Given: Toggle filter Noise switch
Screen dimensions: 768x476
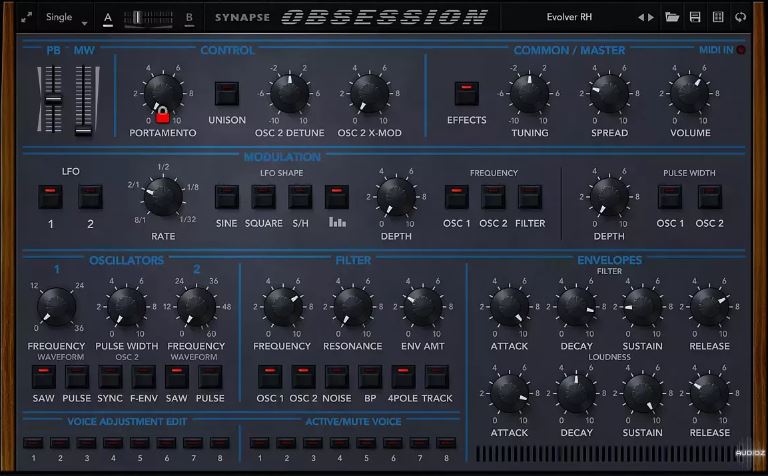Looking at the screenshot, I should click(x=336, y=377).
